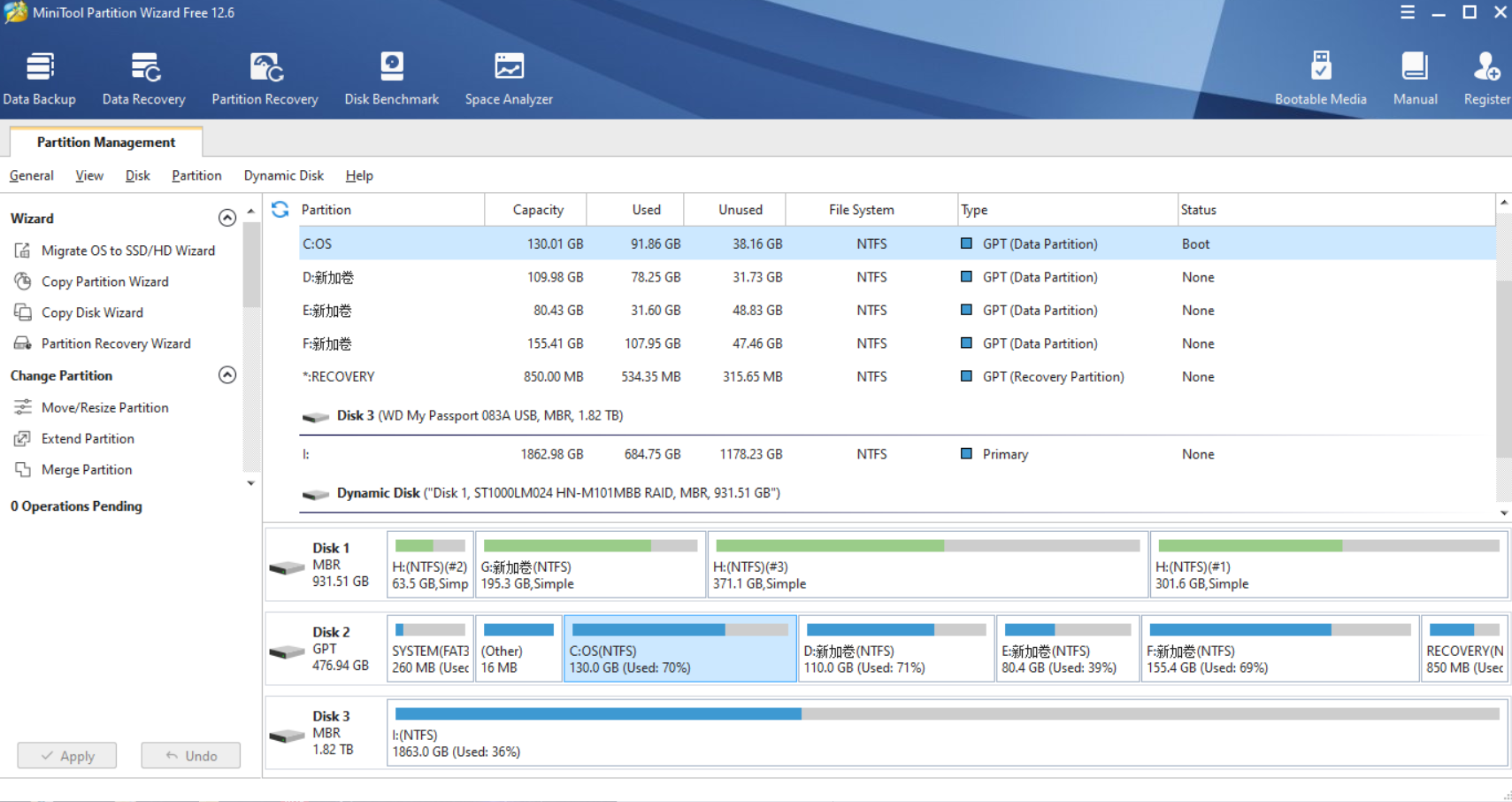Click partition list scrollbar up arrow
This screenshot has width=1512, height=802.
tap(1504, 203)
